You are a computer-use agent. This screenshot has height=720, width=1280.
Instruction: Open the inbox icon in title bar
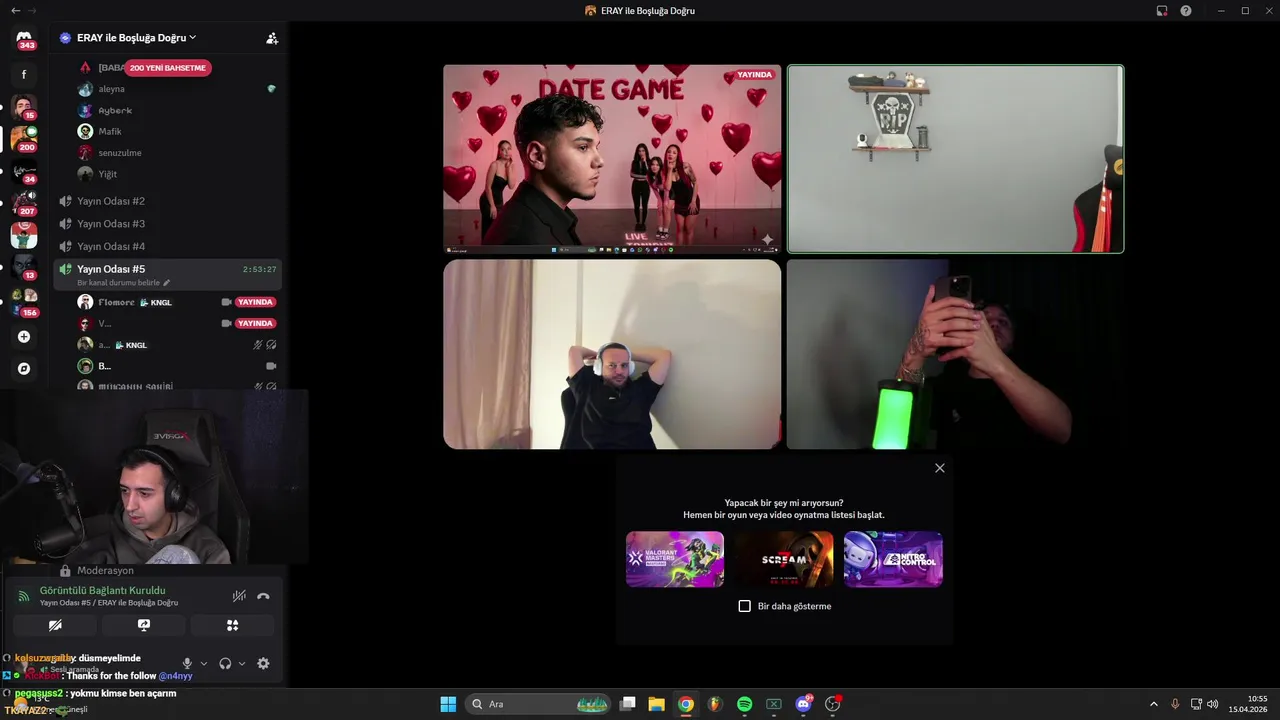pos(1162,10)
